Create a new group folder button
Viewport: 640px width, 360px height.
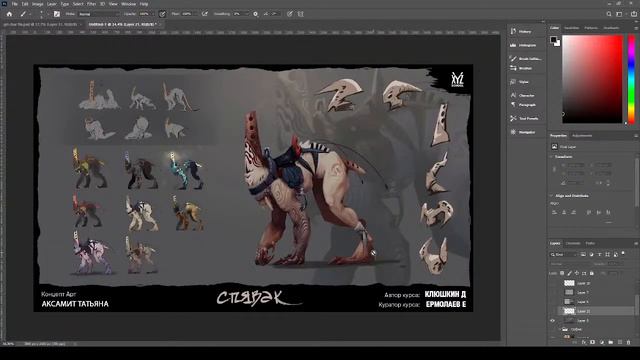pos(611,342)
